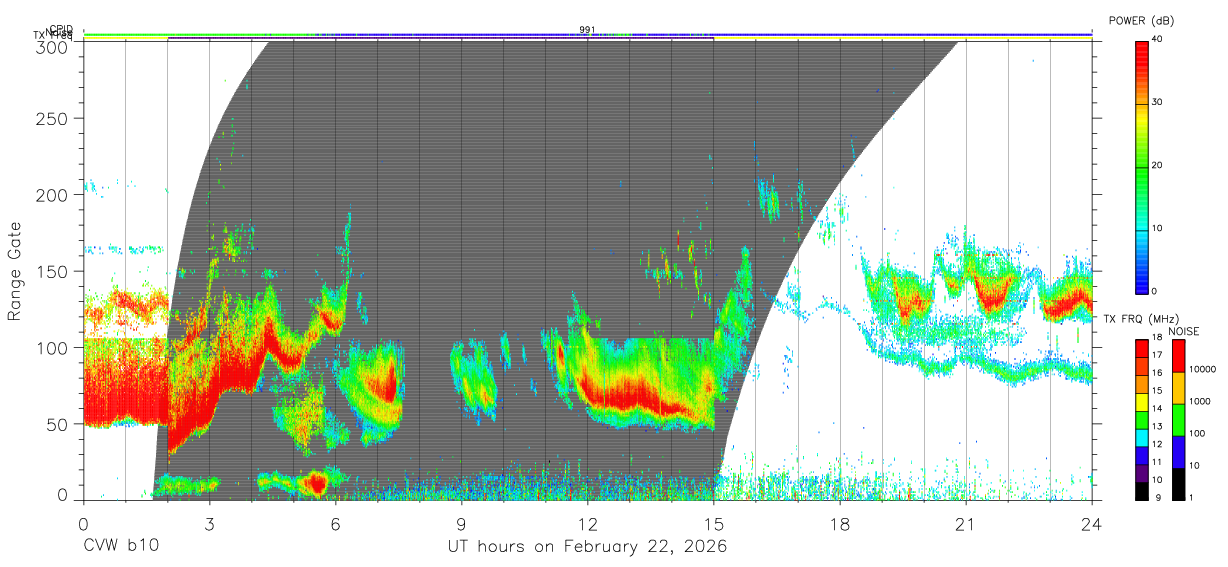The image size is (1228, 567).
Task: Click the 150 range gate tick label
Action: coord(54,271)
